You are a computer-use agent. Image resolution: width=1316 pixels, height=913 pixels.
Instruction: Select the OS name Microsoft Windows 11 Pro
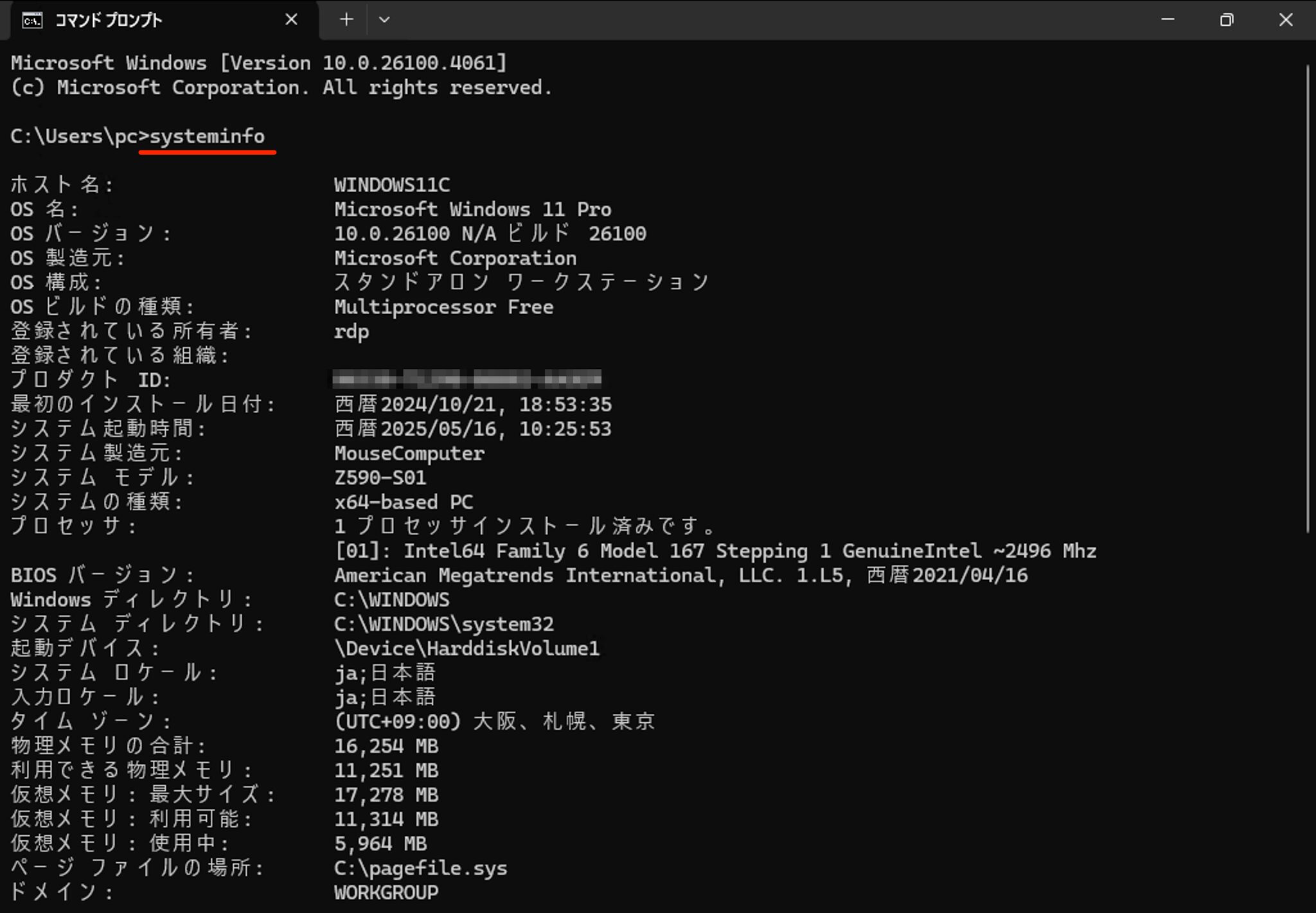[x=472, y=209]
